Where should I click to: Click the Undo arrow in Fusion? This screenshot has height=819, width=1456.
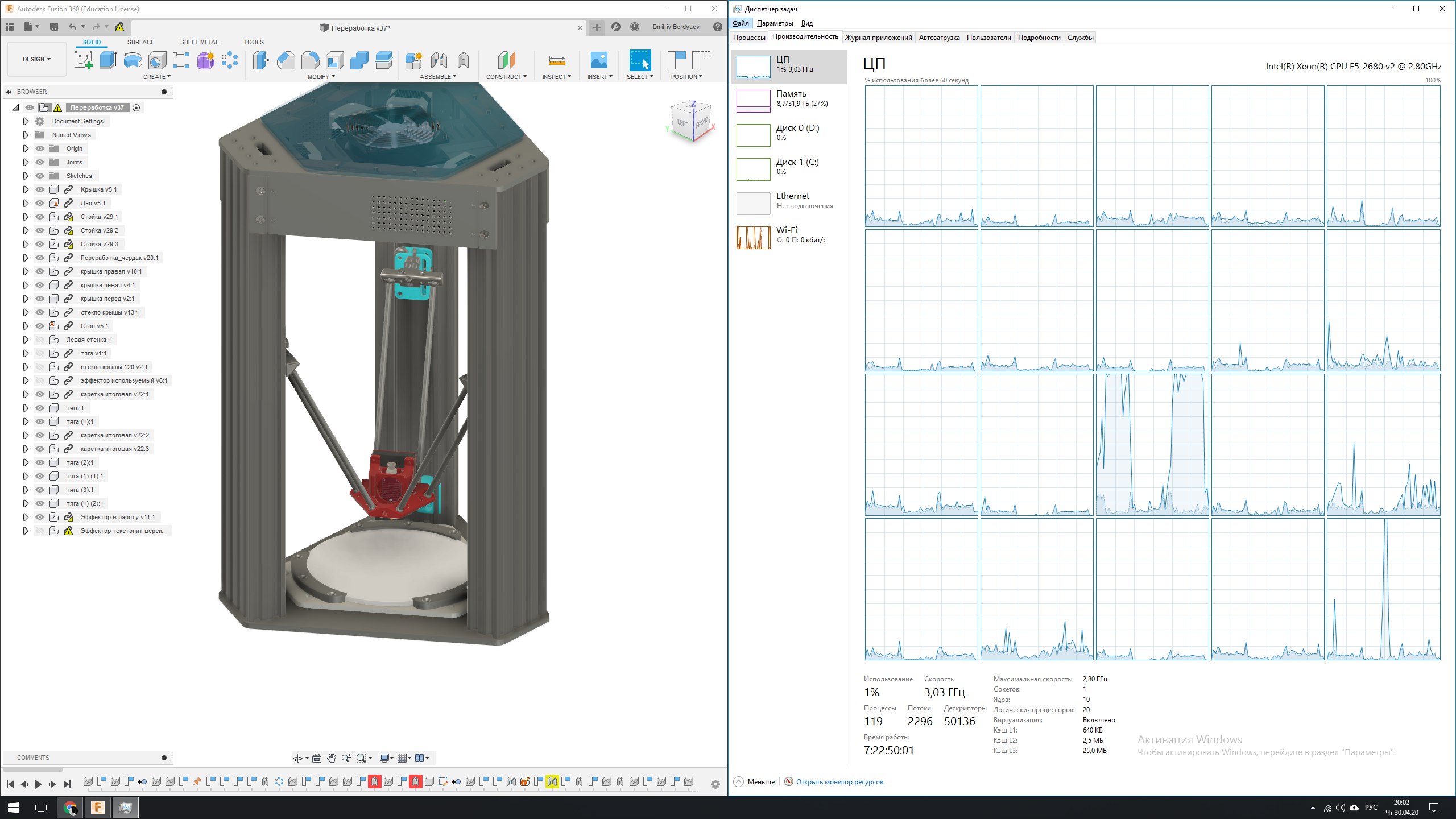72,27
